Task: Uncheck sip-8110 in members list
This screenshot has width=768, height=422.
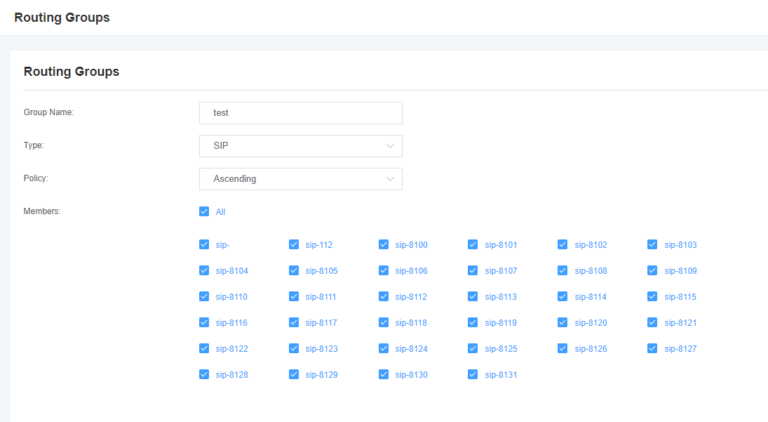Action: tap(204, 296)
